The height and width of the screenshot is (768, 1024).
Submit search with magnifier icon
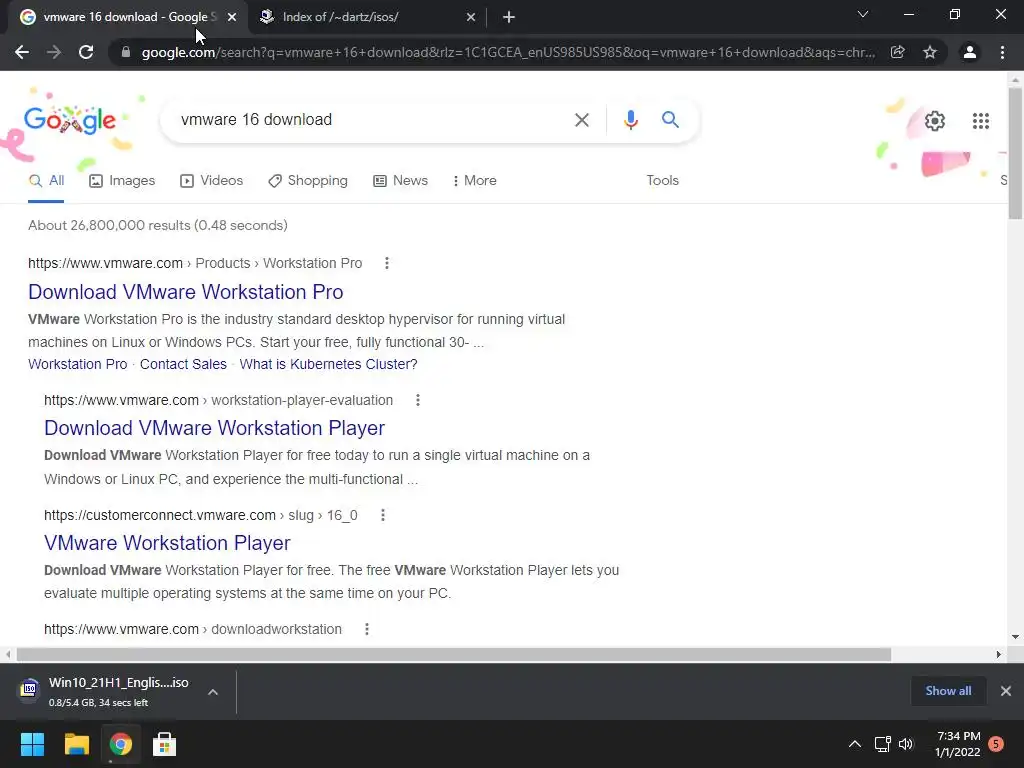point(670,120)
